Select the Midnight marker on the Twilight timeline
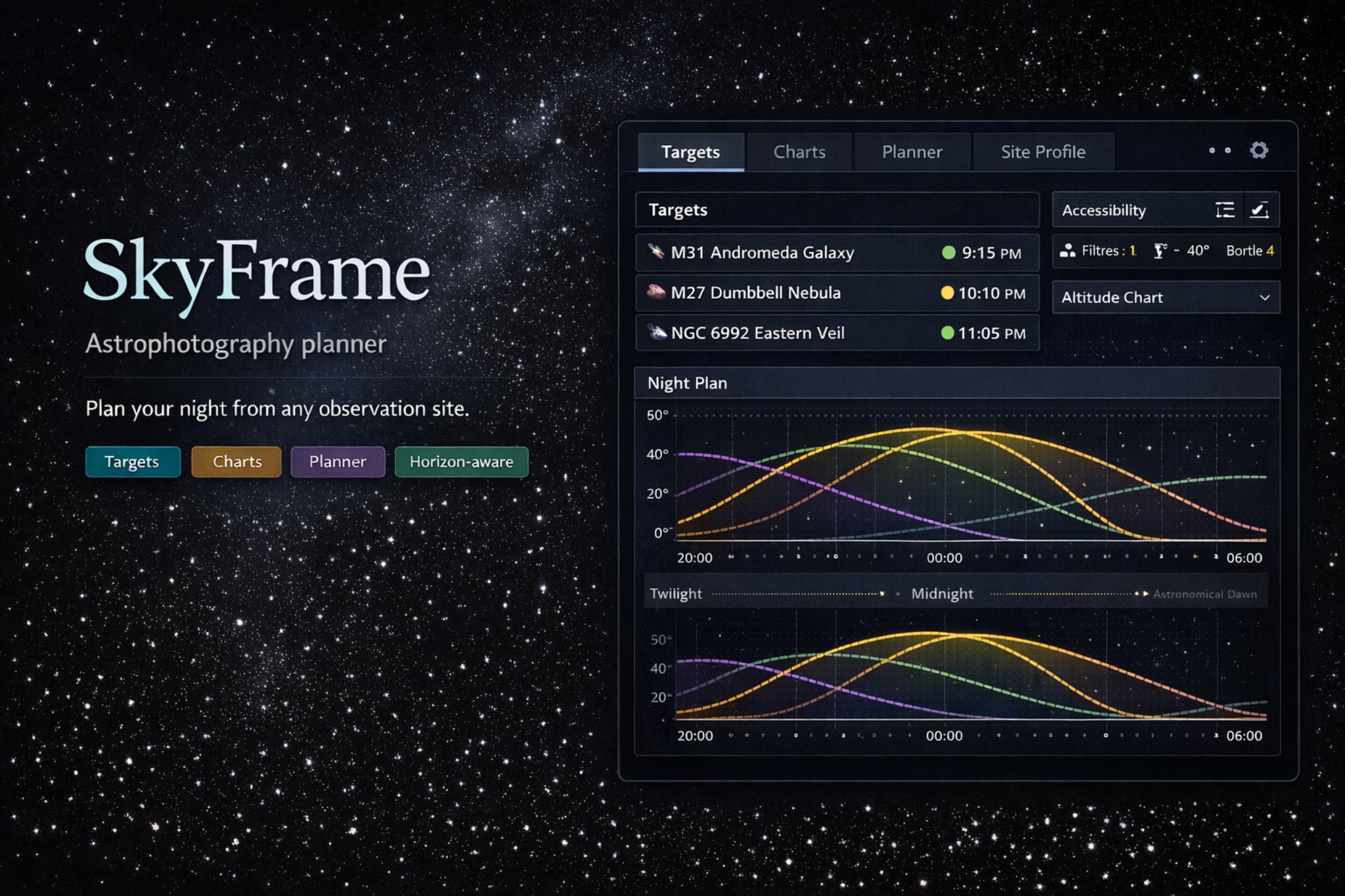1345x896 pixels. (942, 593)
